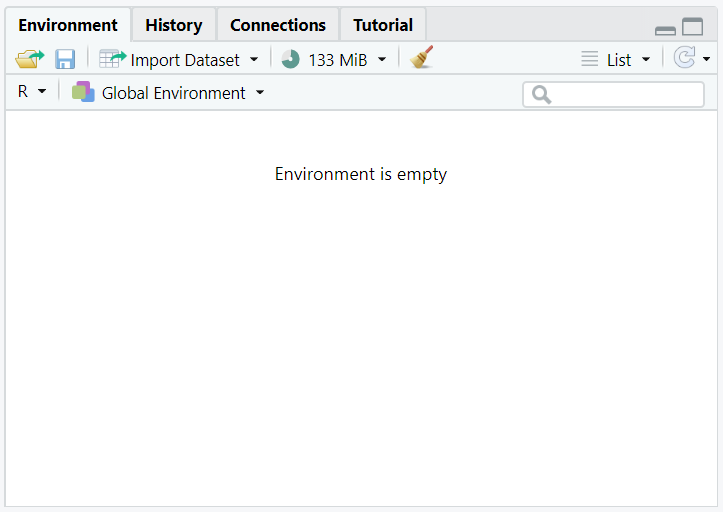Viewport: 723px width, 512px height.
Task: Switch to the Connections tab
Action: [x=278, y=25]
